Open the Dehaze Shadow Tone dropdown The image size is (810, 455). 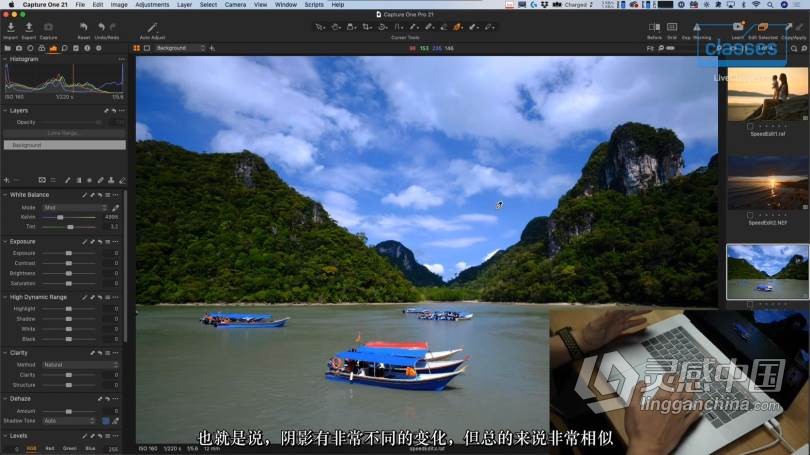pos(69,421)
